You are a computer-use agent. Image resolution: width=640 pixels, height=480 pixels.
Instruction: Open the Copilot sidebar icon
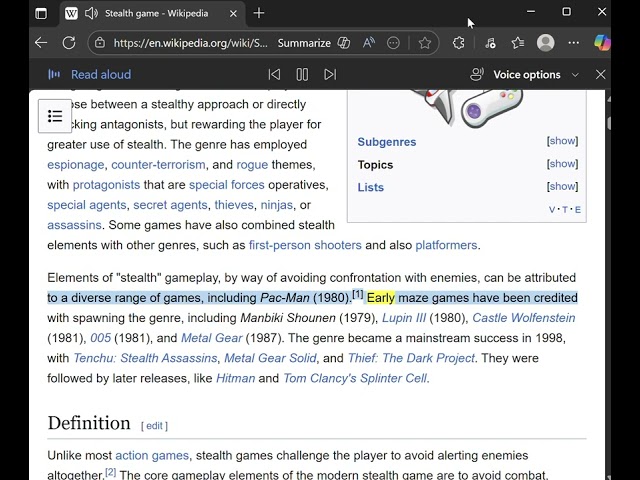pyautogui.click(x=602, y=43)
